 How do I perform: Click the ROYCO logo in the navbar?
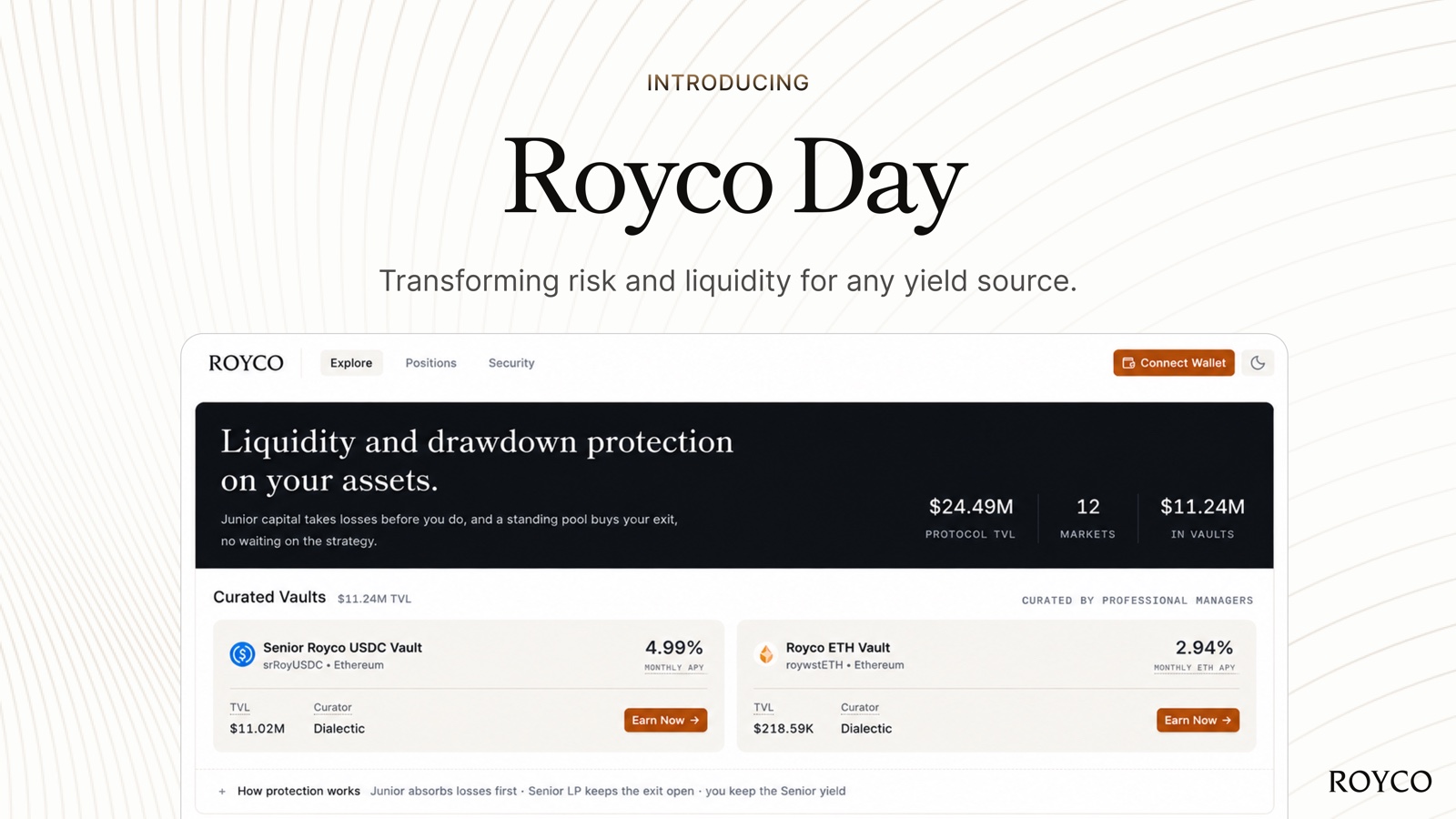tap(246, 363)
